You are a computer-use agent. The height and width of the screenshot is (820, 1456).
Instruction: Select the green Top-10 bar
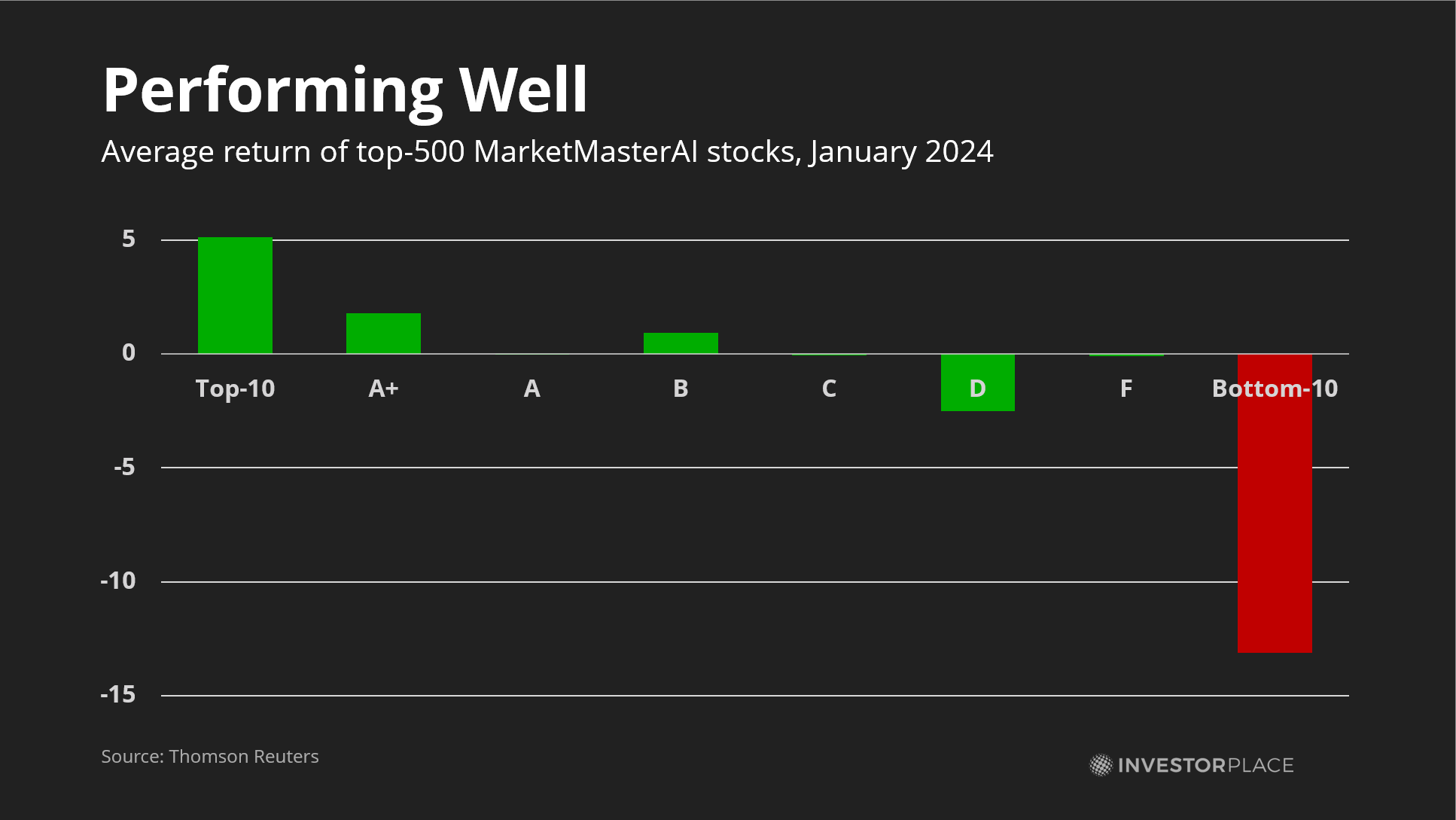point(235,295)
